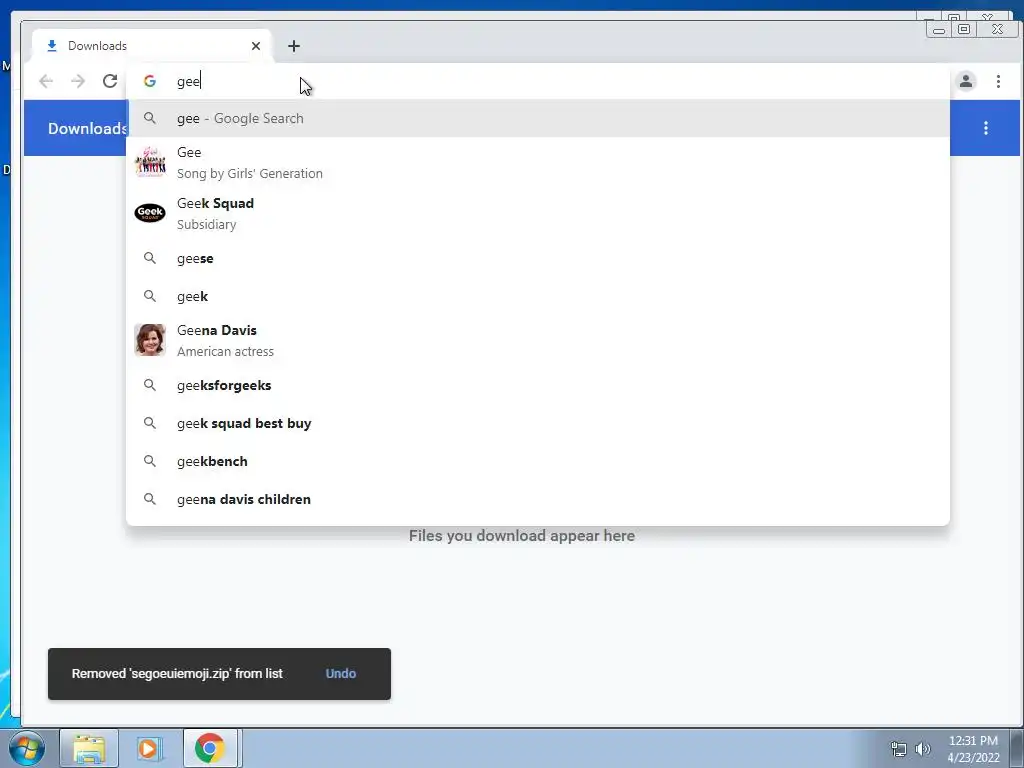1024x768 pixels.
Task: Open Windows Media Player from taskbar
Action: click(148, 748)
